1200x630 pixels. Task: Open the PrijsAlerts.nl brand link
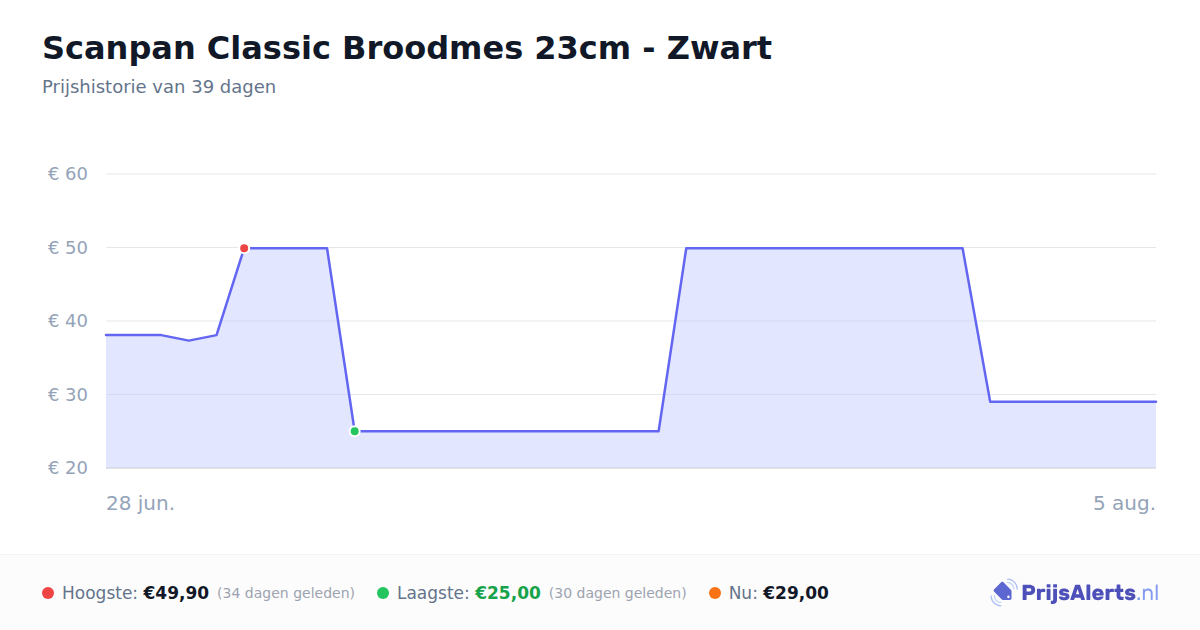(x=1074, y=593)
